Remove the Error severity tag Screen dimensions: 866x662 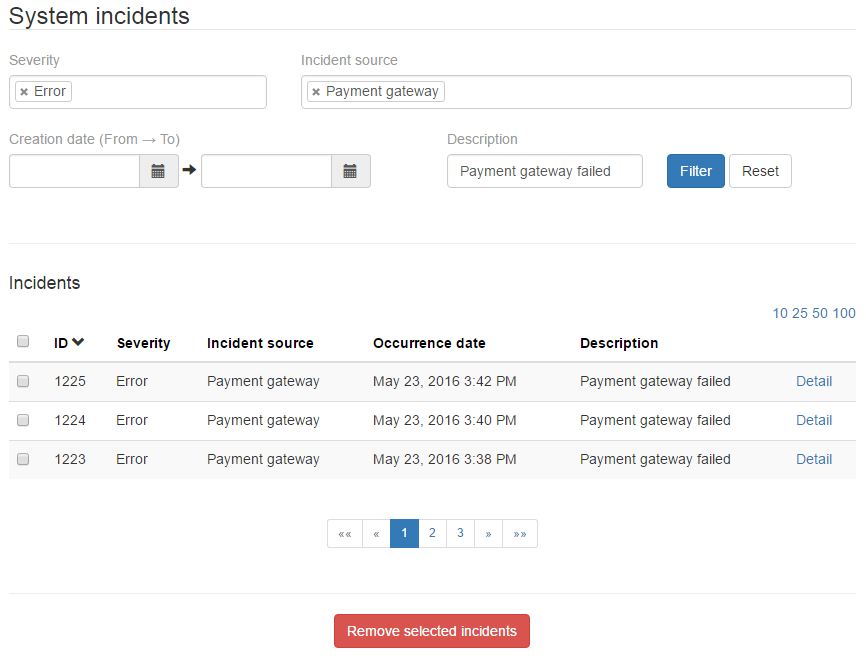pos(24,92)
